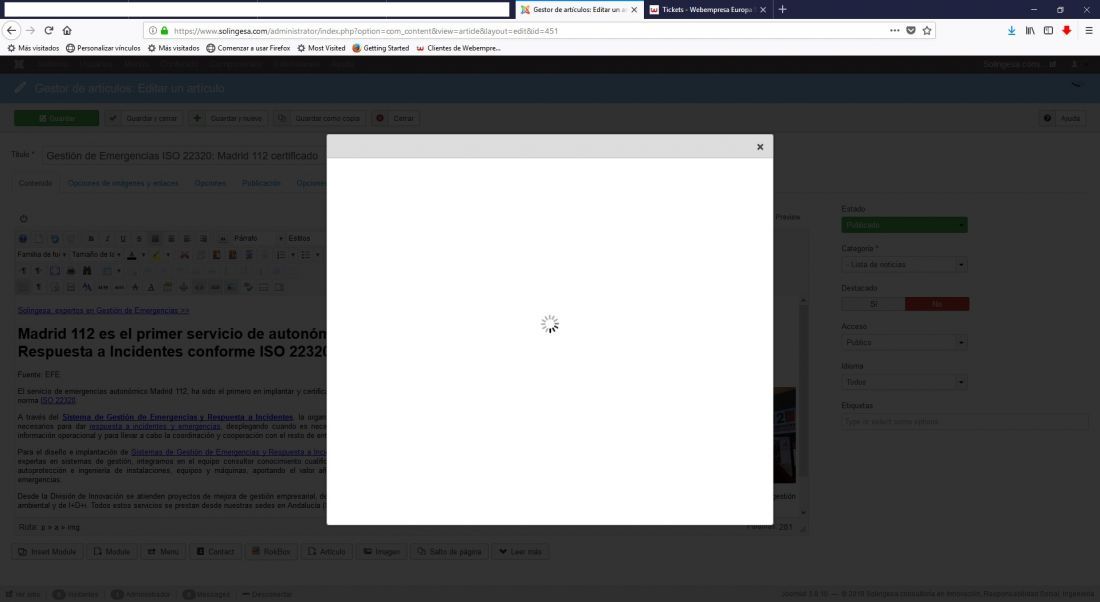Open the Getting Started bookmark

click(x=380, y=48)
